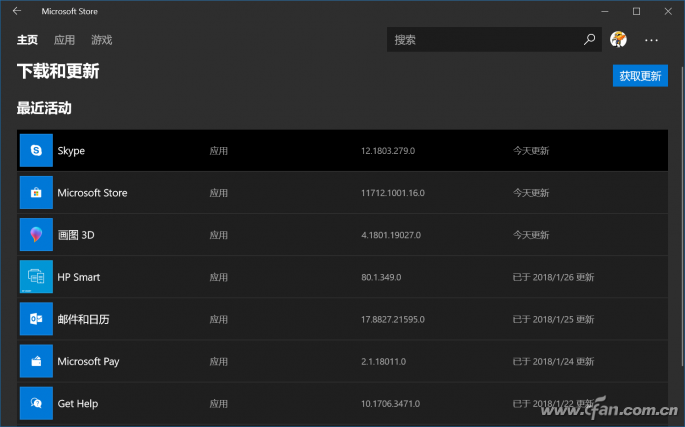This screenshot has width=685, height=427.
Task: Click the HP Smart app icon
Action: point(36,277)
